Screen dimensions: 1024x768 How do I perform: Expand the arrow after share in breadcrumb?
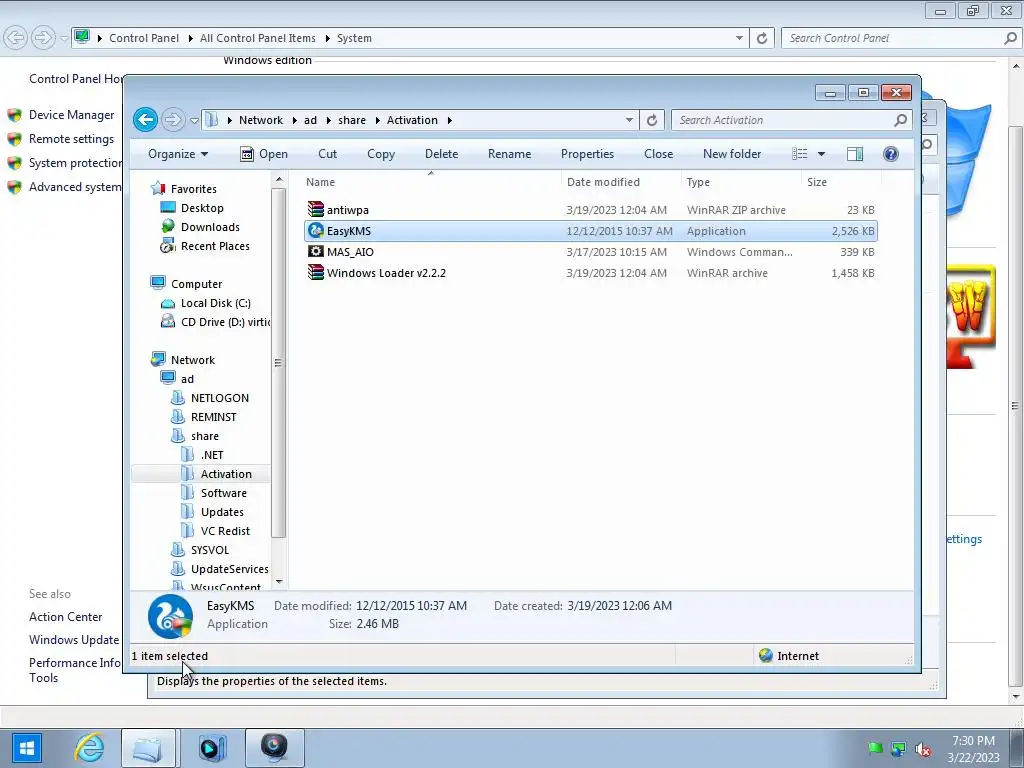pos(377,120)
